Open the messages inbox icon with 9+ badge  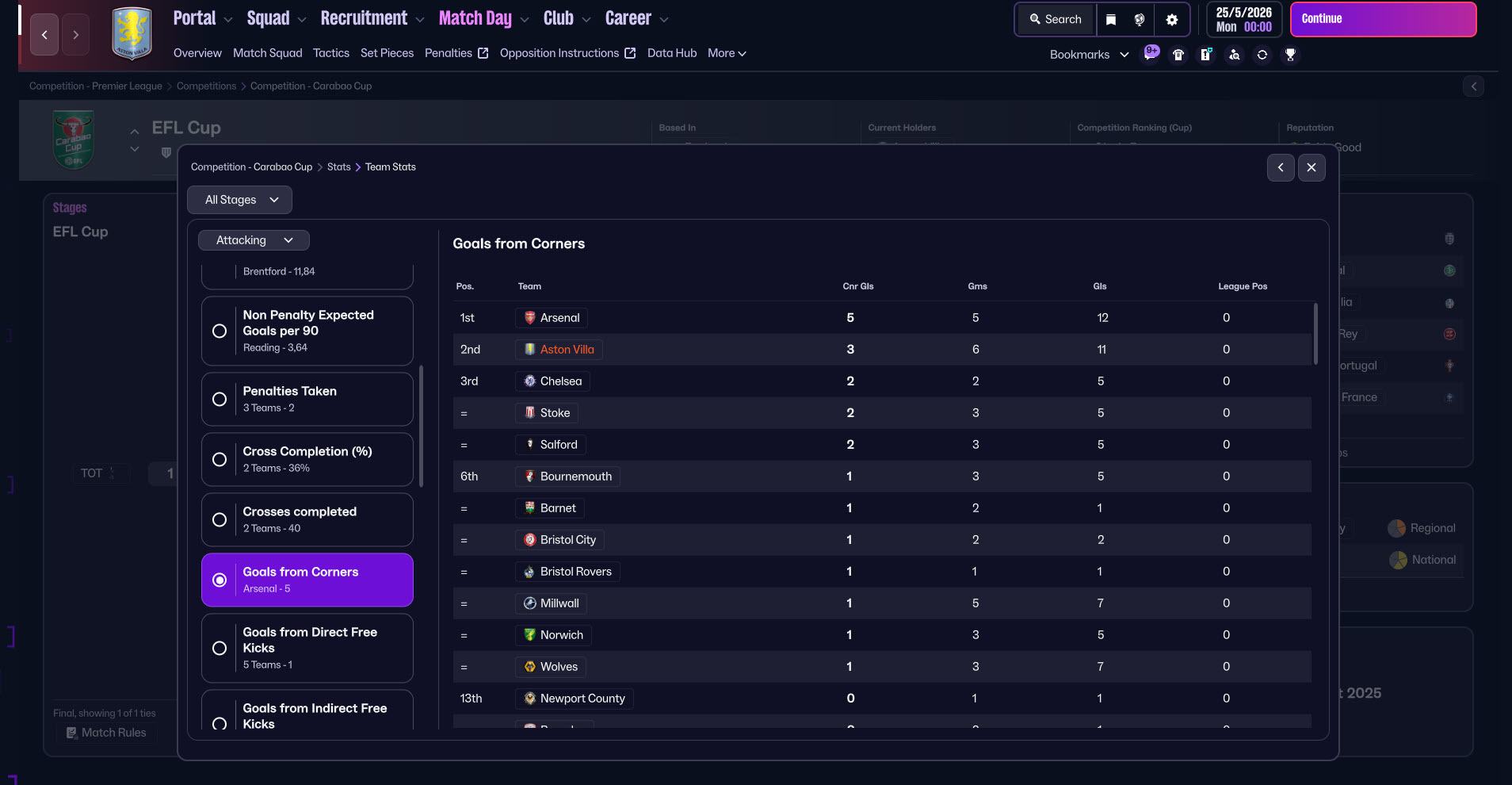pos(1151,54)
